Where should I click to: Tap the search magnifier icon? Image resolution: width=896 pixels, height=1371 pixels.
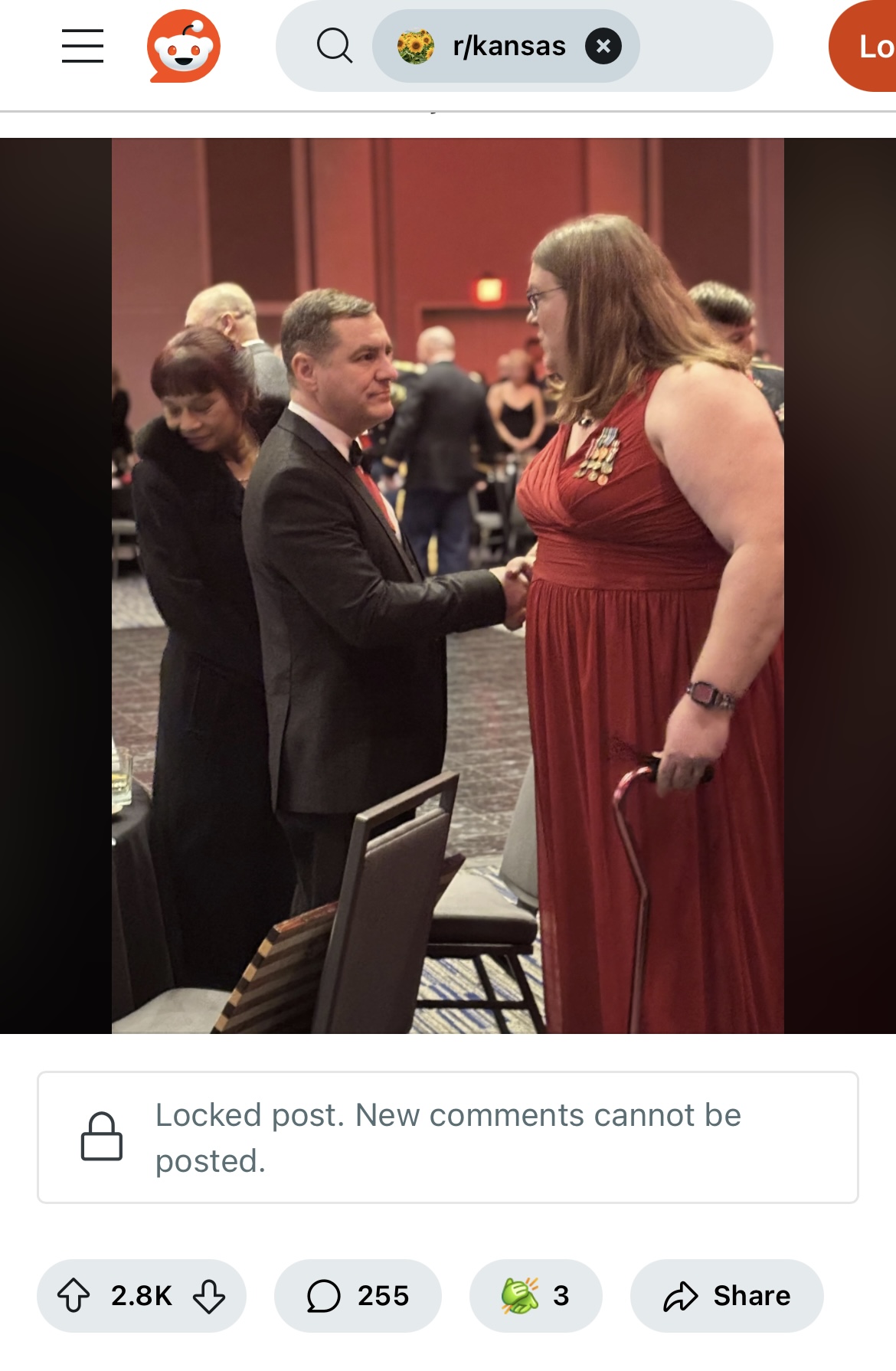(x=335, y=46)
